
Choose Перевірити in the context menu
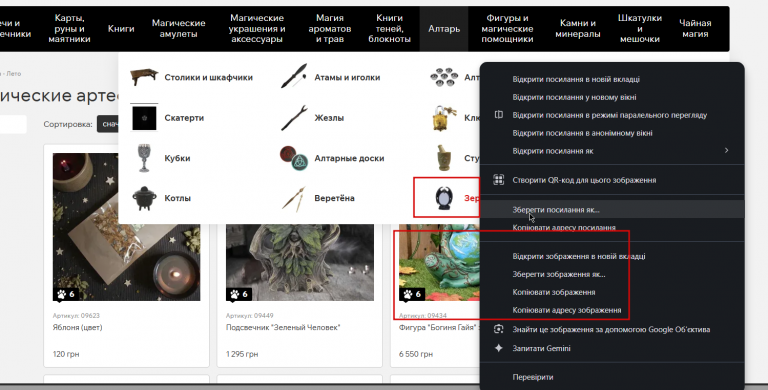pyautogui.click(x=533, y=377)
